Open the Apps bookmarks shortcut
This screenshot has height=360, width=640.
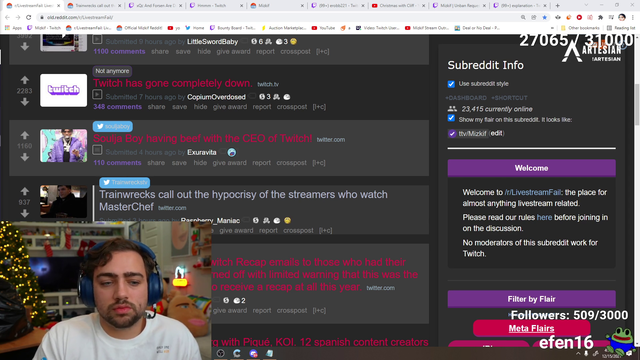[x=13, y=28]
